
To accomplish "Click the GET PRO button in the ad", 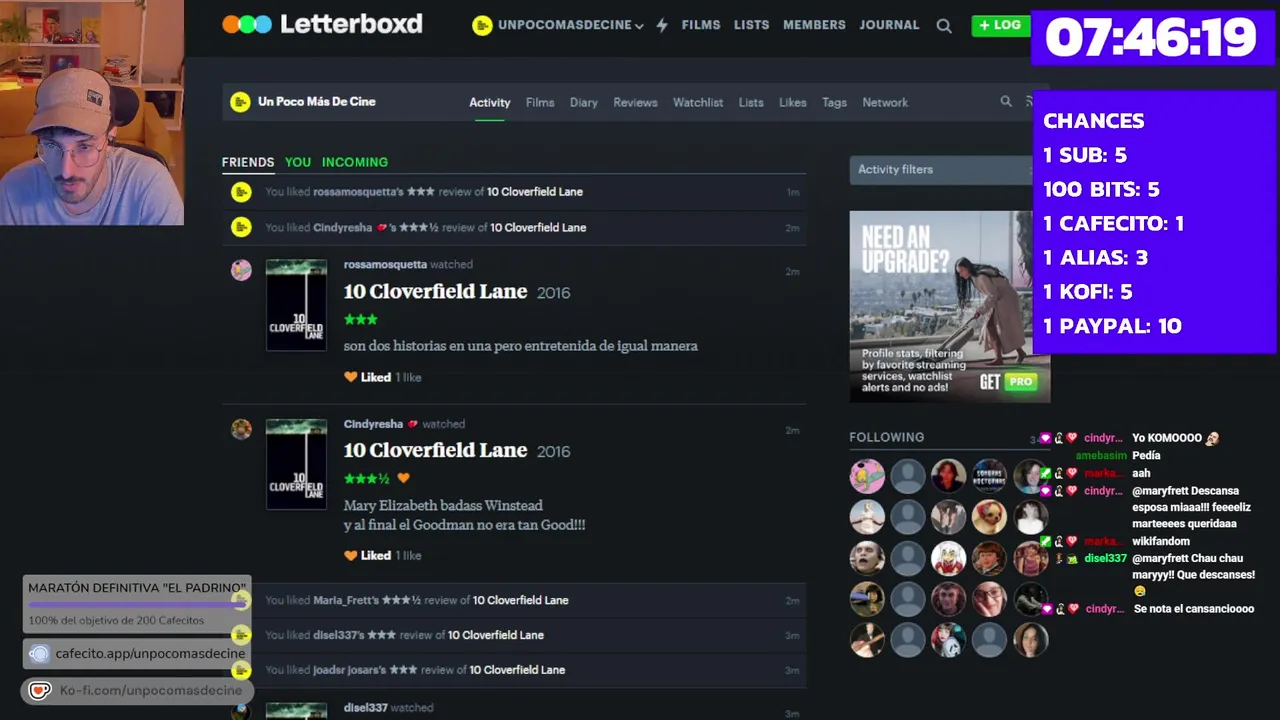I will (x=1007, y=381).
